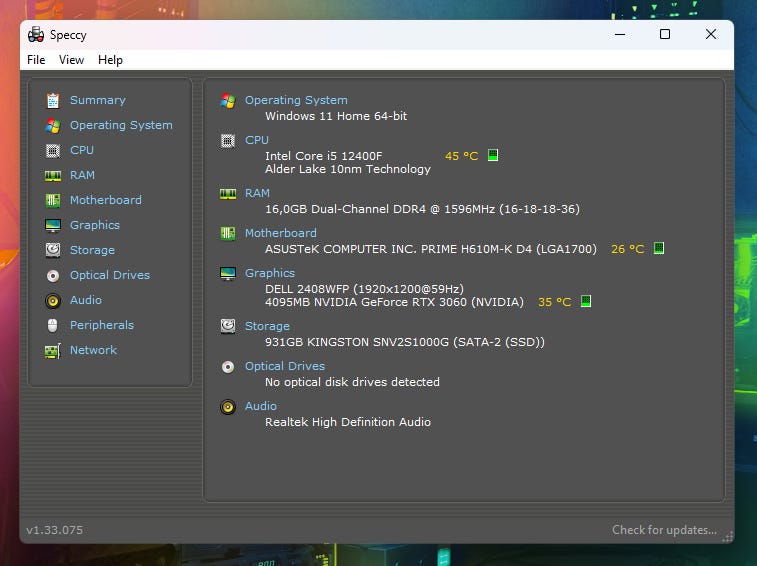Click the GPU temperature indicator icon
Viewport: 757px width, 566px height.
pos(586,302)
